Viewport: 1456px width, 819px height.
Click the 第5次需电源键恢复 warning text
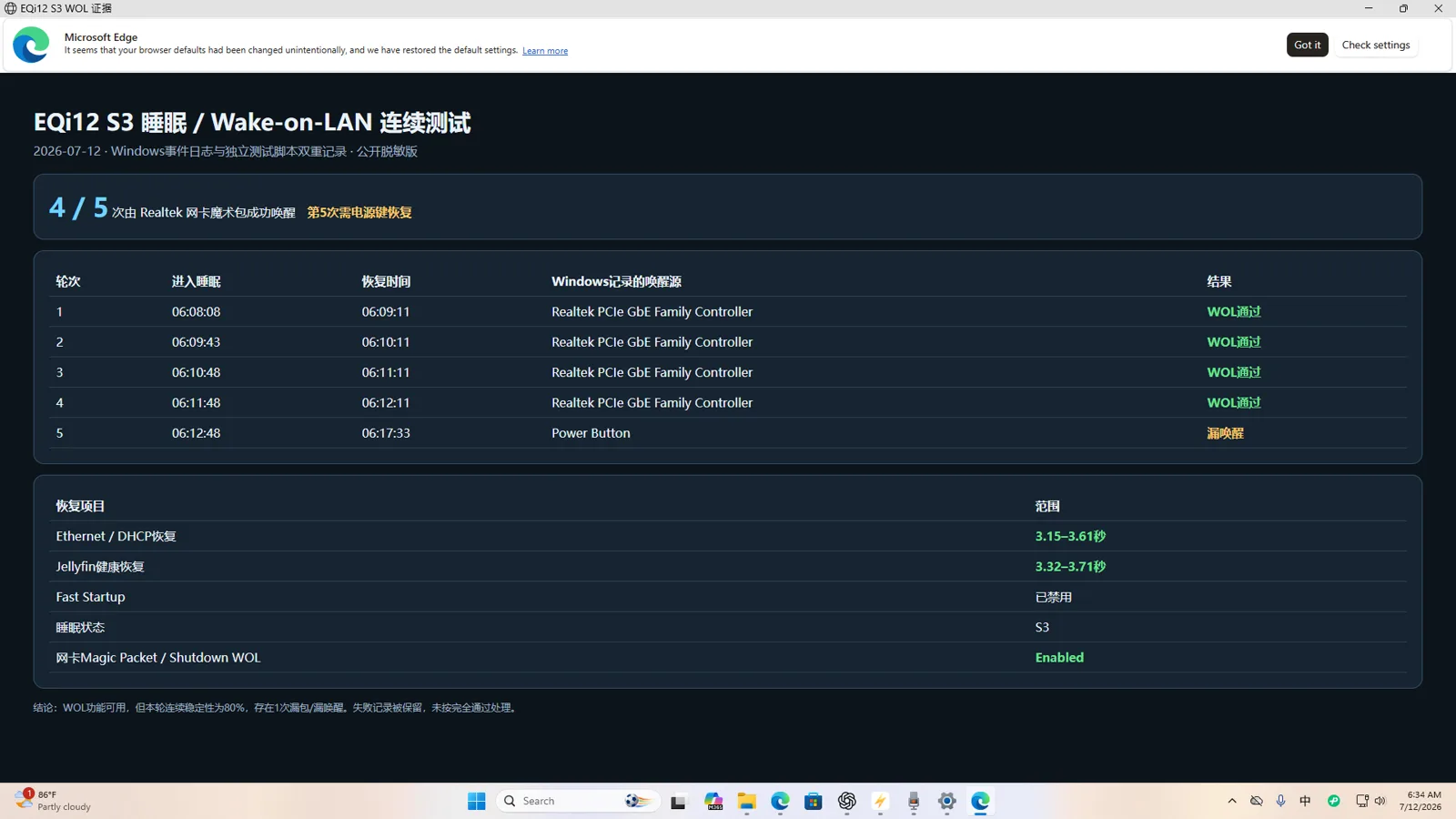coord(359,212)
